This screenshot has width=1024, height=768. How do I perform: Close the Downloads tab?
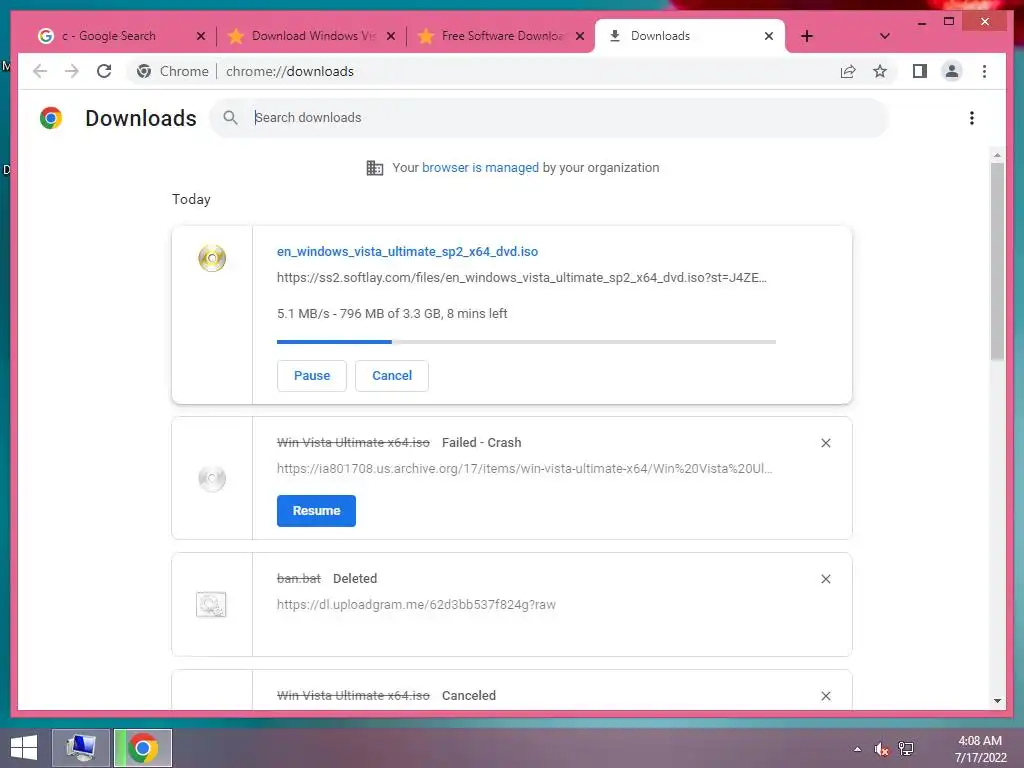769,36
